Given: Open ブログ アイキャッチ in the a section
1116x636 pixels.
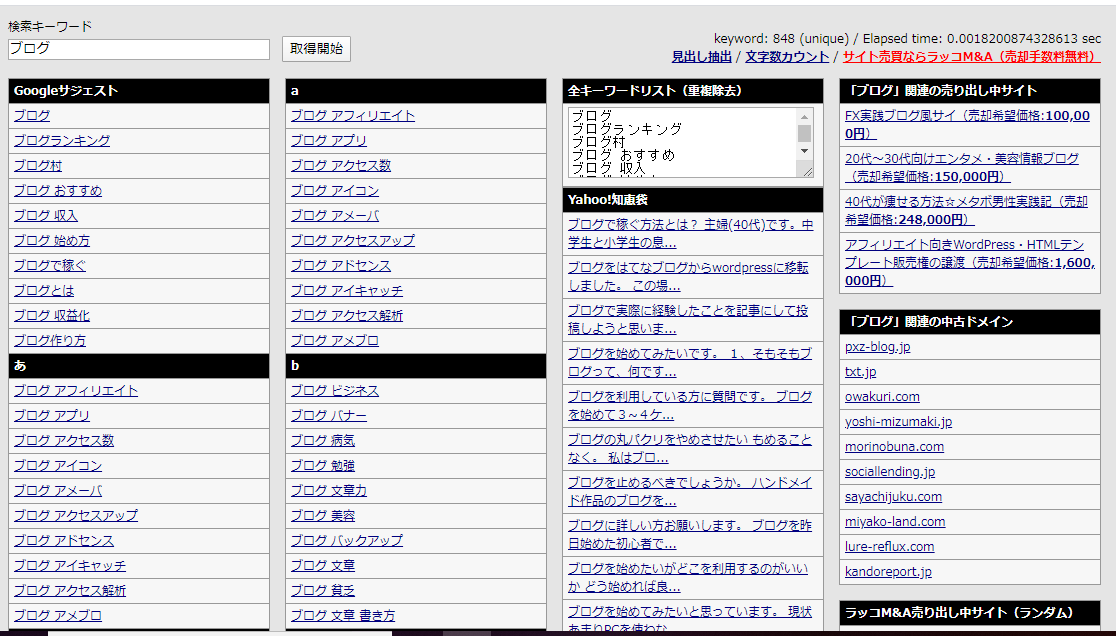Looking at the screenshot, I should tap(347, 290).
